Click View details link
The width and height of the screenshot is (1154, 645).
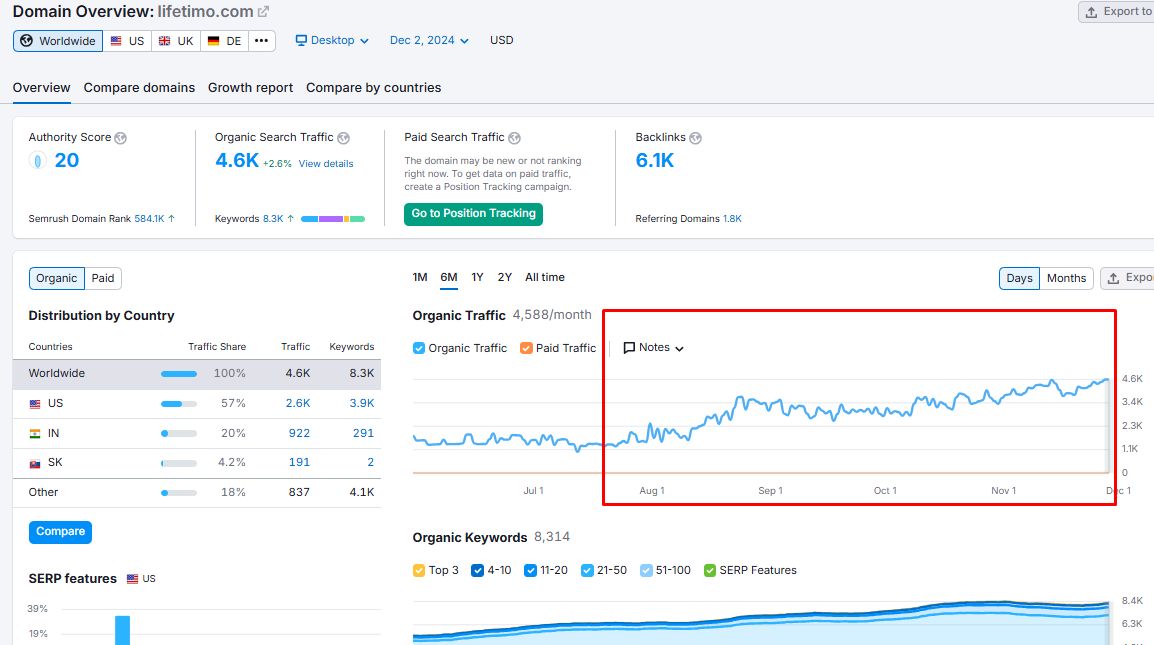[x=326, y=163]
